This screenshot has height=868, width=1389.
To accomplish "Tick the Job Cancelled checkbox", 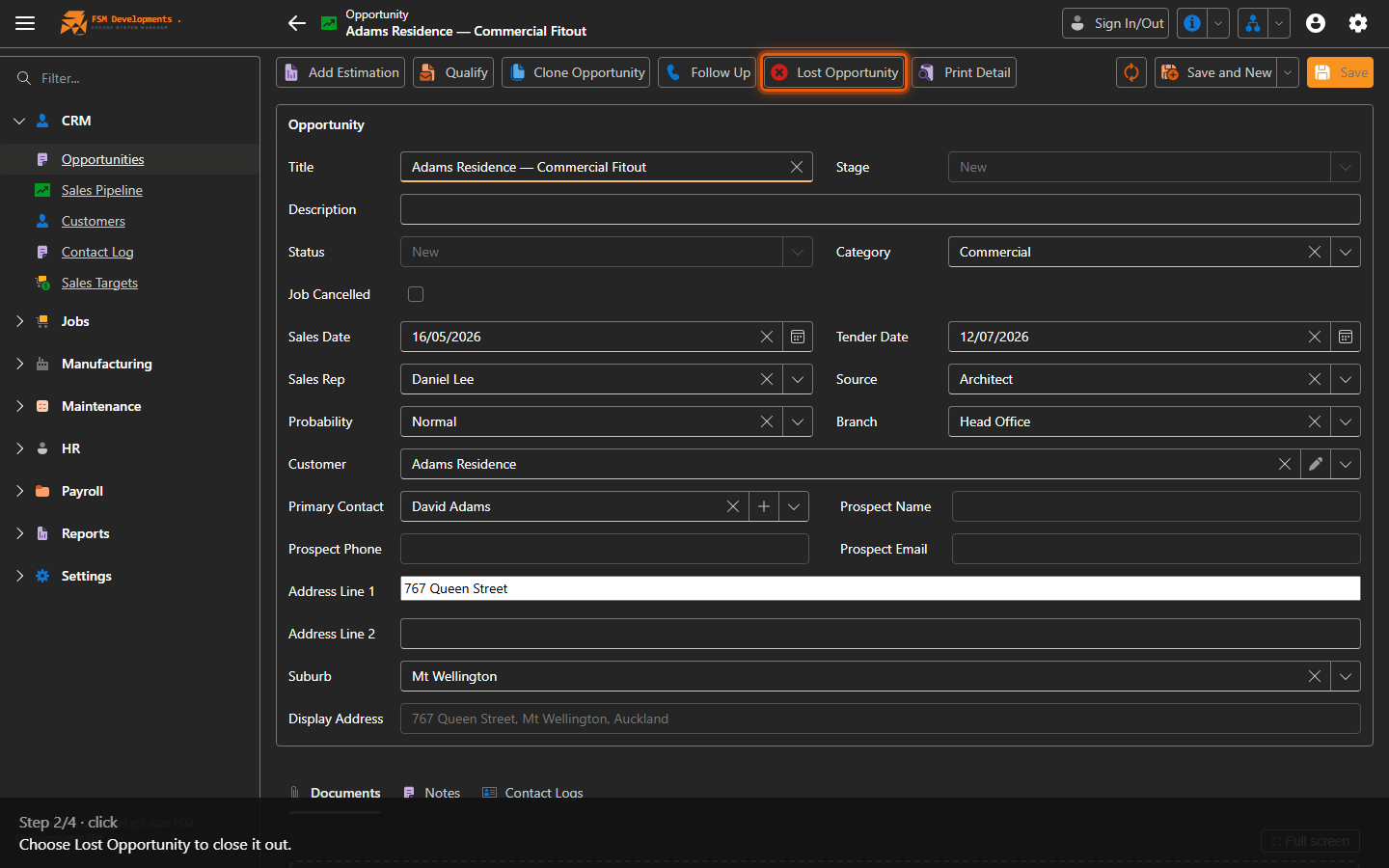I will 416,294.
